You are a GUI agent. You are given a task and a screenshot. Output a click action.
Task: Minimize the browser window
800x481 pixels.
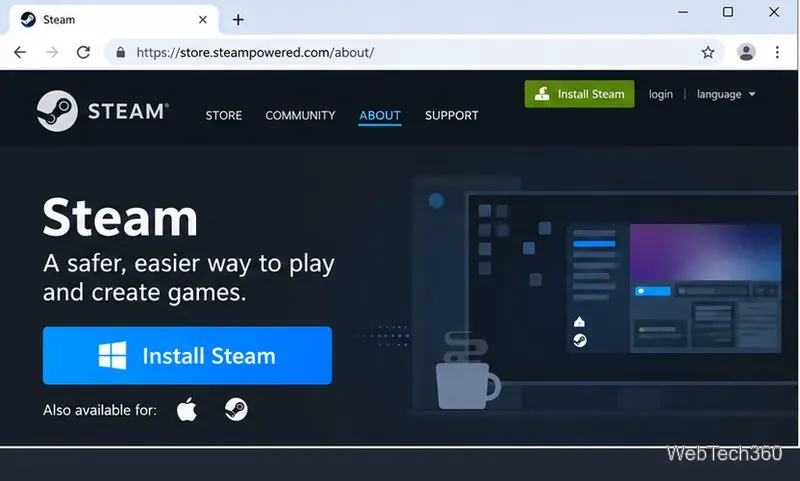(683, 12)
